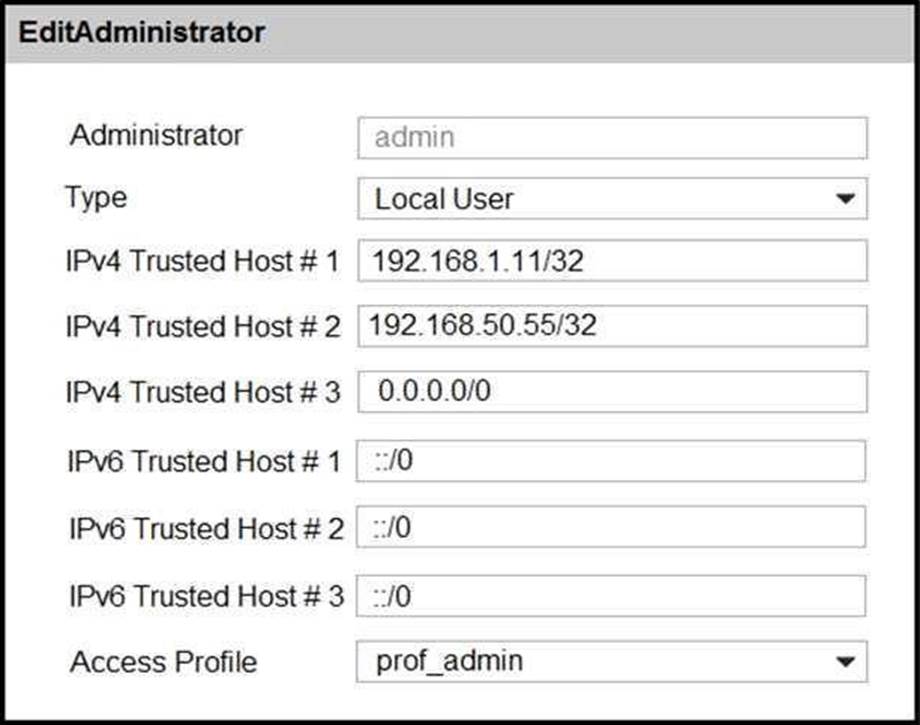Image resolution: width=920 pixels, height=725 pixels.
Task: Select the field containing 192.168.50.55/32
Action: (x=611, y=325)
